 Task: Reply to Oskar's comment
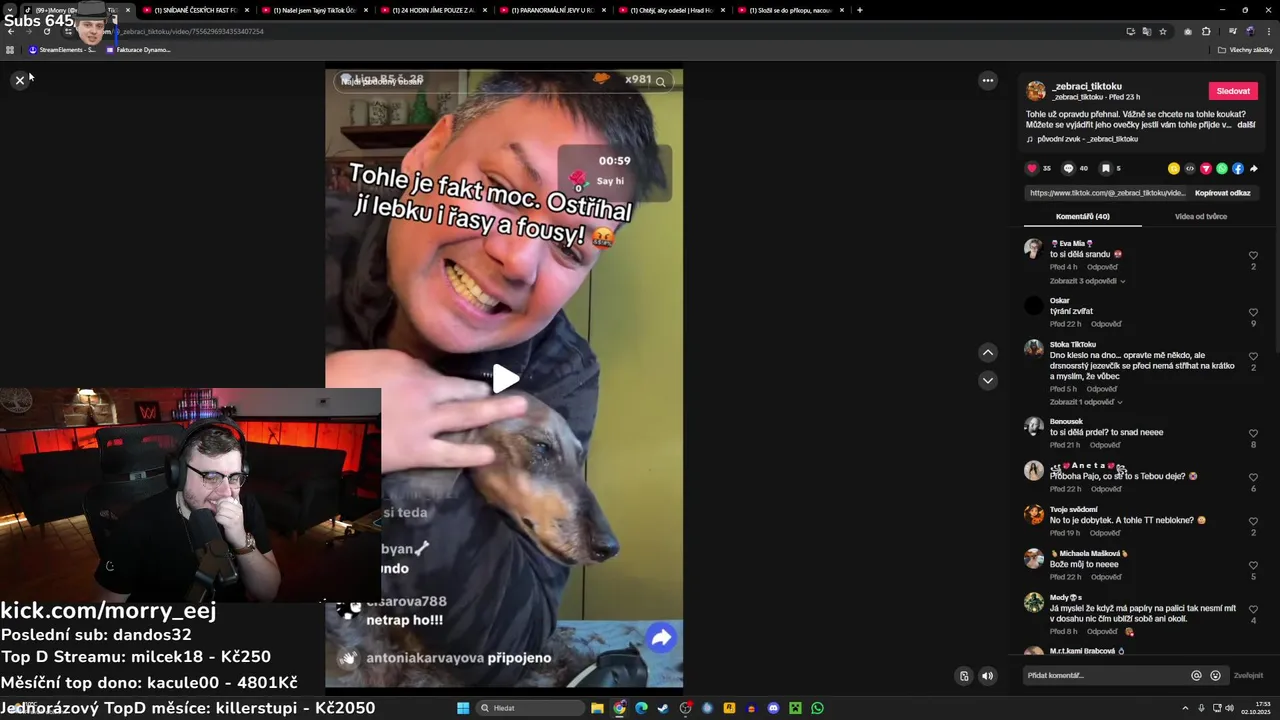(1106, 324)
